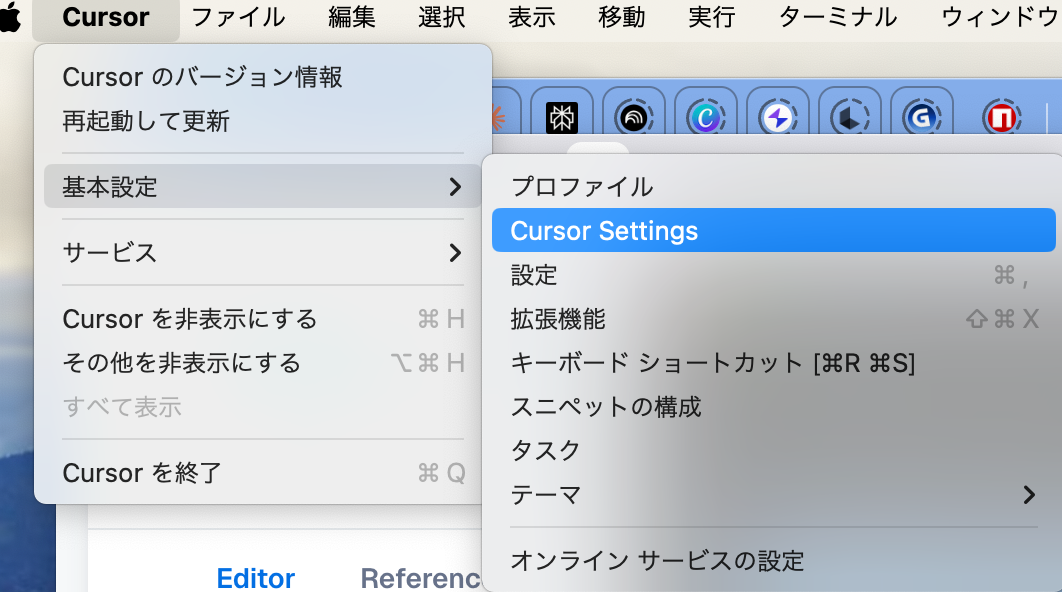Open 拡張機能
The height and width of the screenshot is (592, 1062).
tap(773, 319)
